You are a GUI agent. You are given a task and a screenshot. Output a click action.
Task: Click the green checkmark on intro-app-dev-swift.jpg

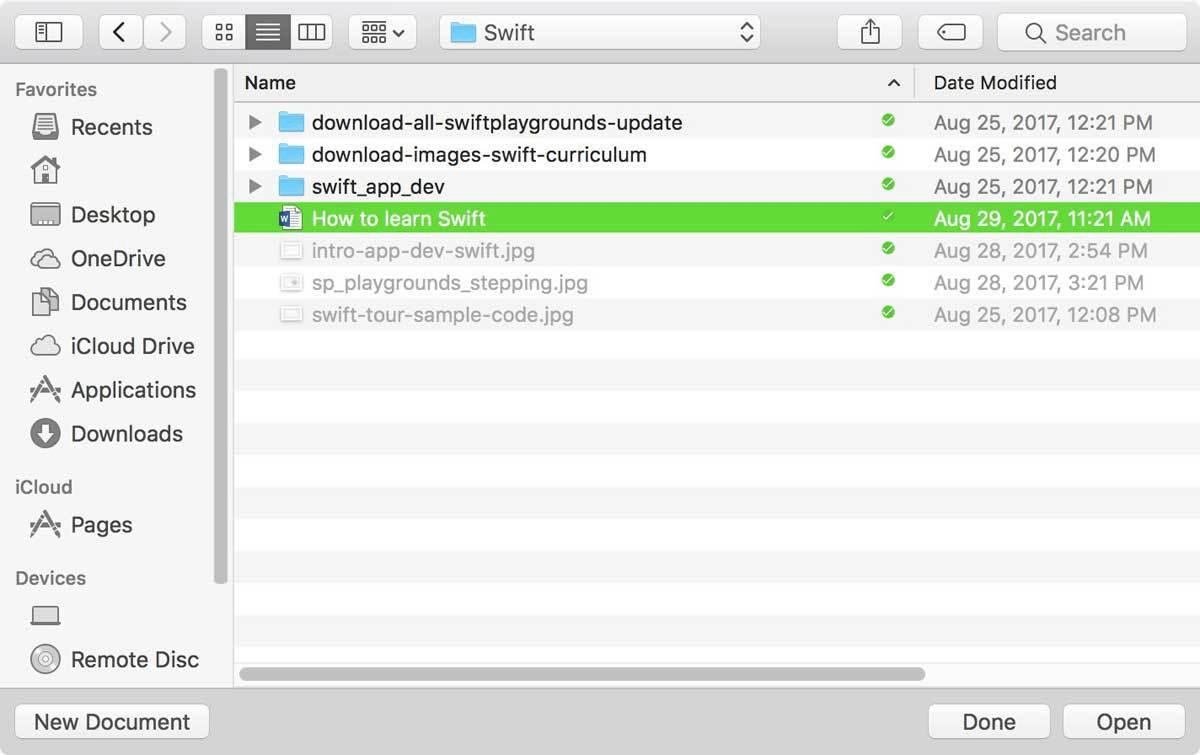pos(888,251)
